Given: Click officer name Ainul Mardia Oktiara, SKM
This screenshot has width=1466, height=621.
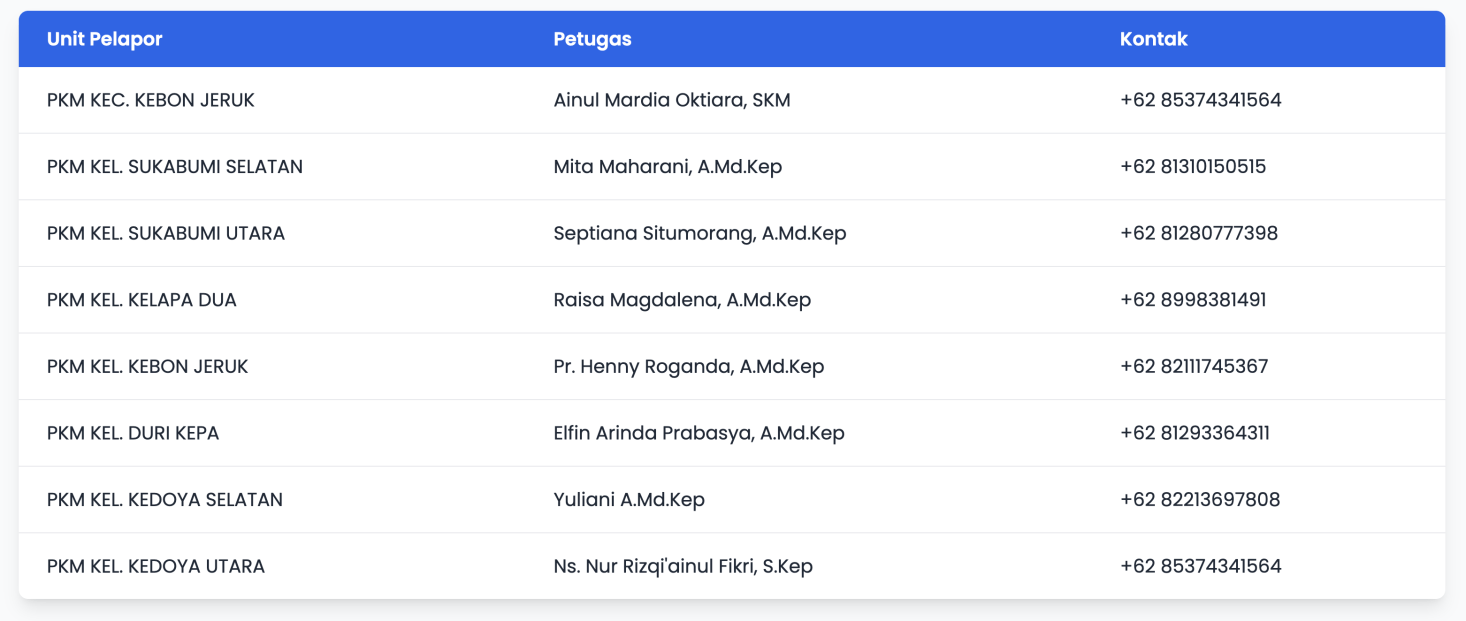Looking at the screenshot, I should (672, 100).
